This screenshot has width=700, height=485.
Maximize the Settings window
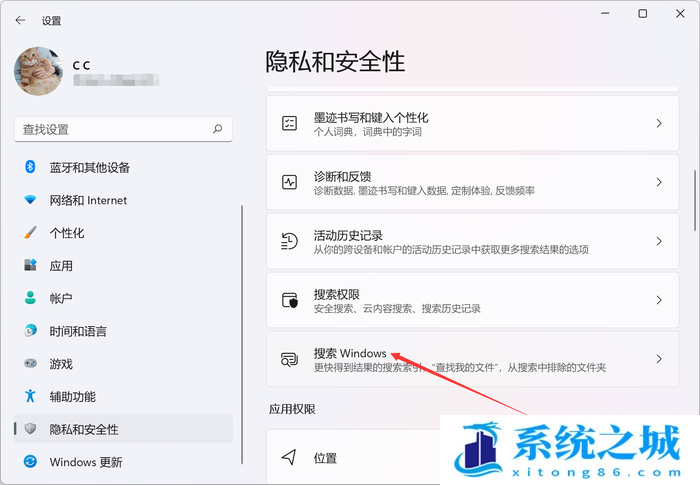click(642, 14)
